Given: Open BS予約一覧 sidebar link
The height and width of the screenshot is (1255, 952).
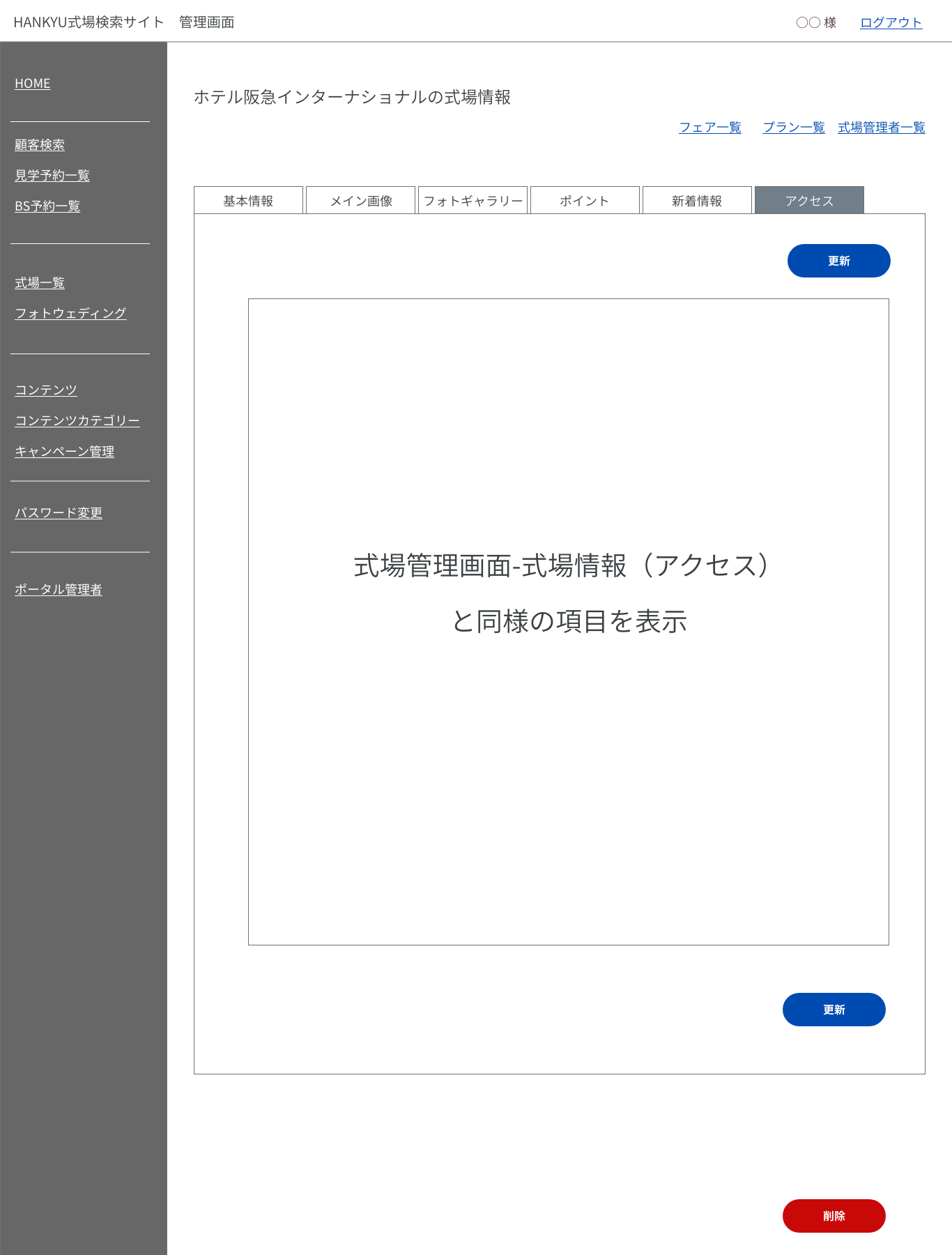Looking at the screenshot, I should click(x=47, y=206).
